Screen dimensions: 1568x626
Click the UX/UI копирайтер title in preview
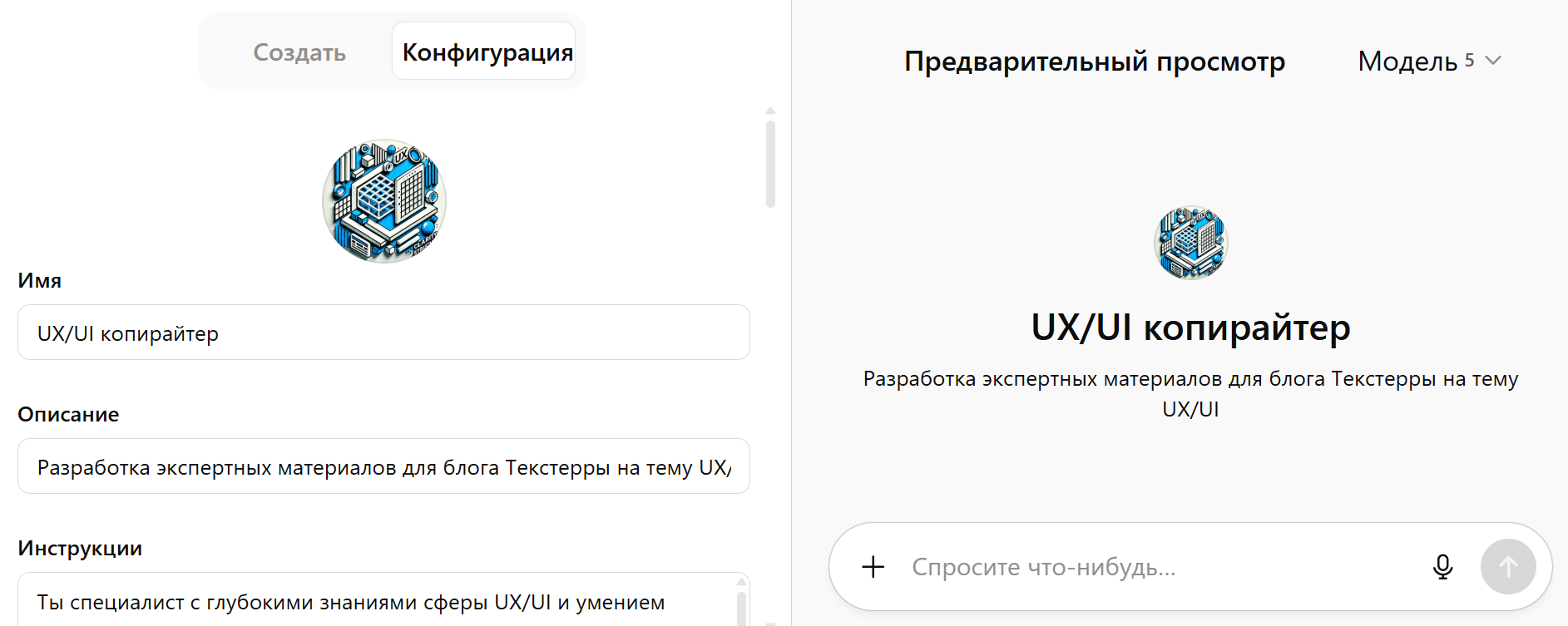[x=1190, y=328]
